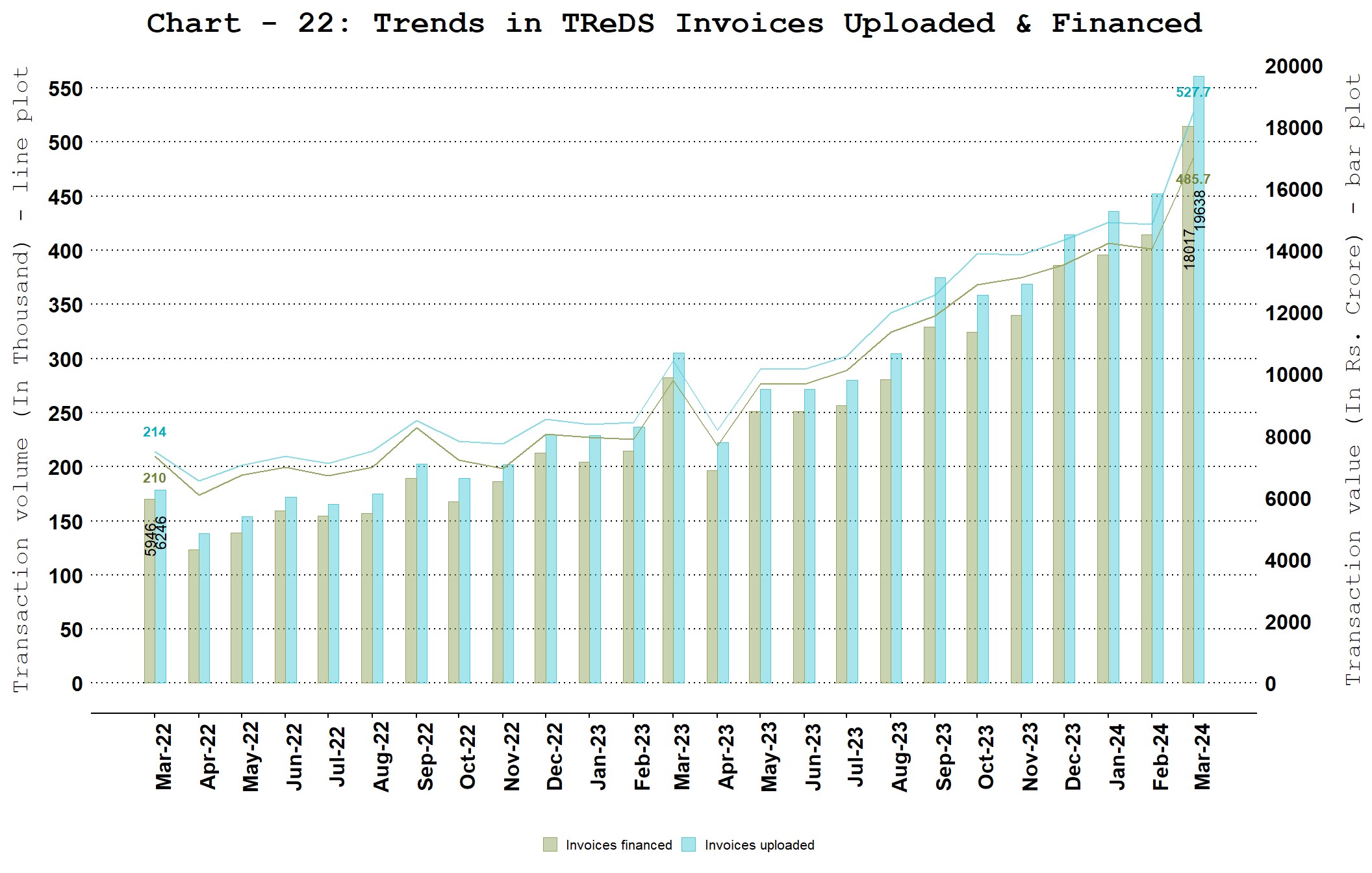
Task: Click the 300 left axis tick label
Action: (66, 359)
